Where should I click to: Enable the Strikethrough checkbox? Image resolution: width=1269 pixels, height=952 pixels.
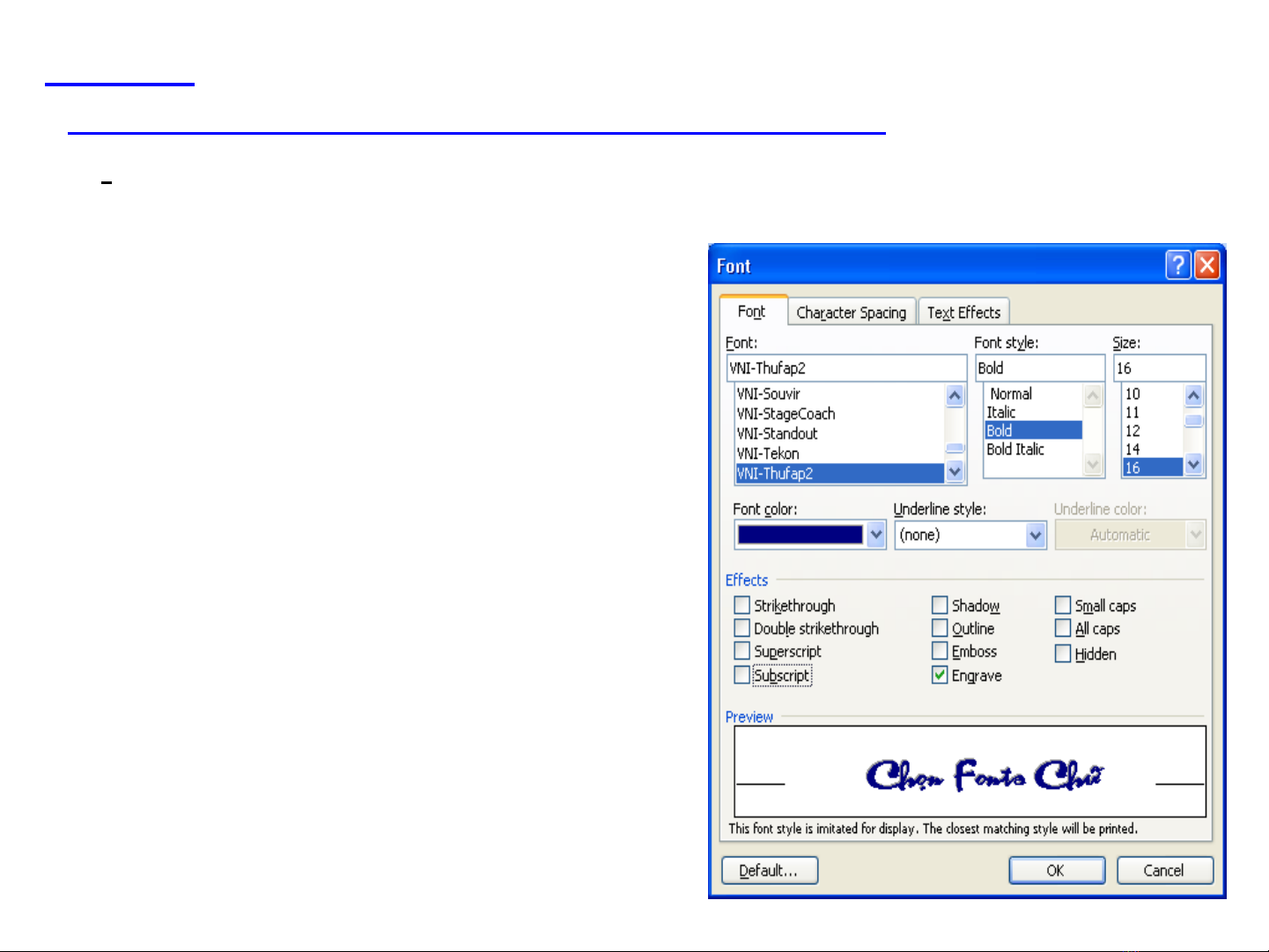click(x=742, y=606)
